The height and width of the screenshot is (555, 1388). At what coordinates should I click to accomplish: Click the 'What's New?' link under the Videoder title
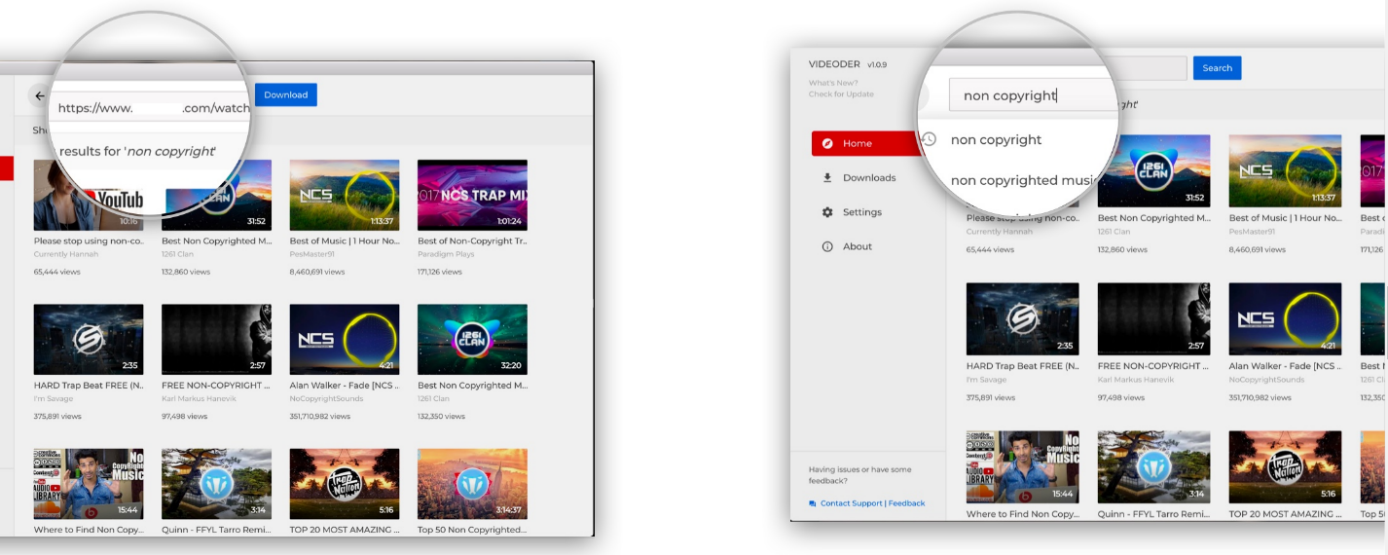click(833, 83)
